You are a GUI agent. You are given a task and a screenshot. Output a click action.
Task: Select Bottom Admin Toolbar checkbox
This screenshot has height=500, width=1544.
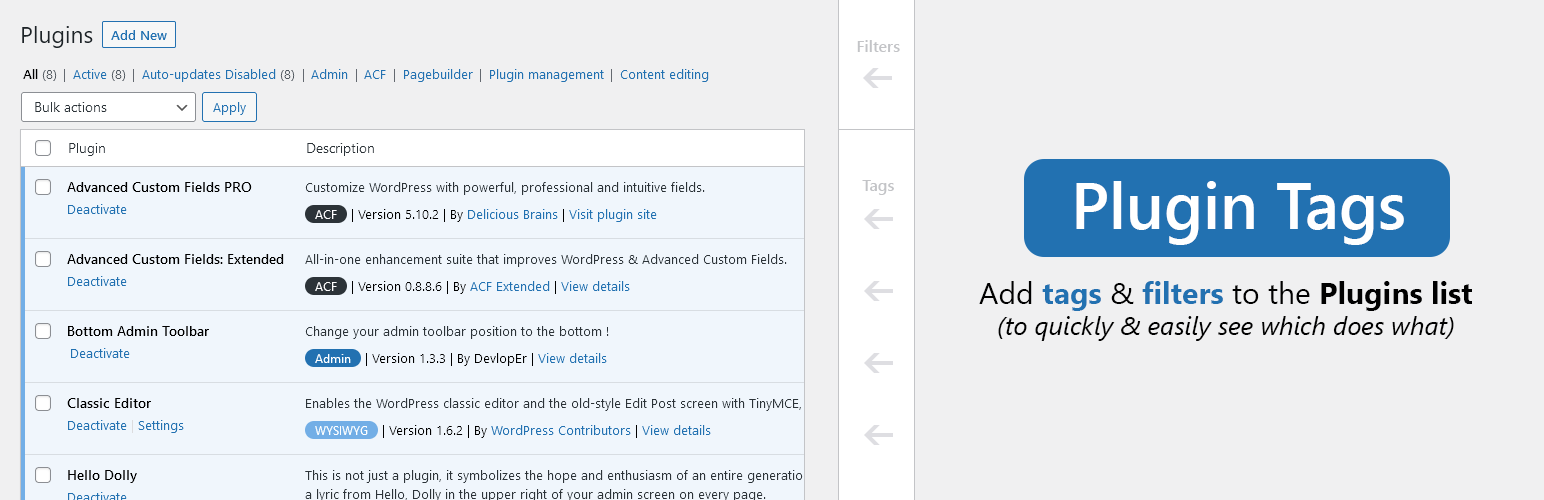coord(43,331)
